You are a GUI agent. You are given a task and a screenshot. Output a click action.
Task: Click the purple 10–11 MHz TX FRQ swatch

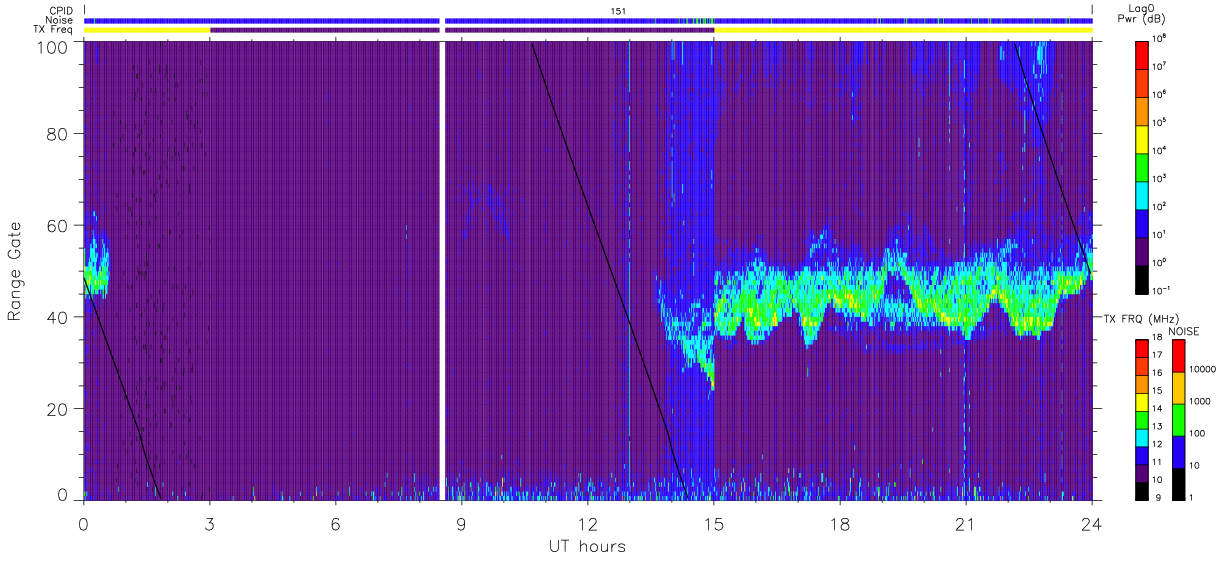(x=1143, y=472)
